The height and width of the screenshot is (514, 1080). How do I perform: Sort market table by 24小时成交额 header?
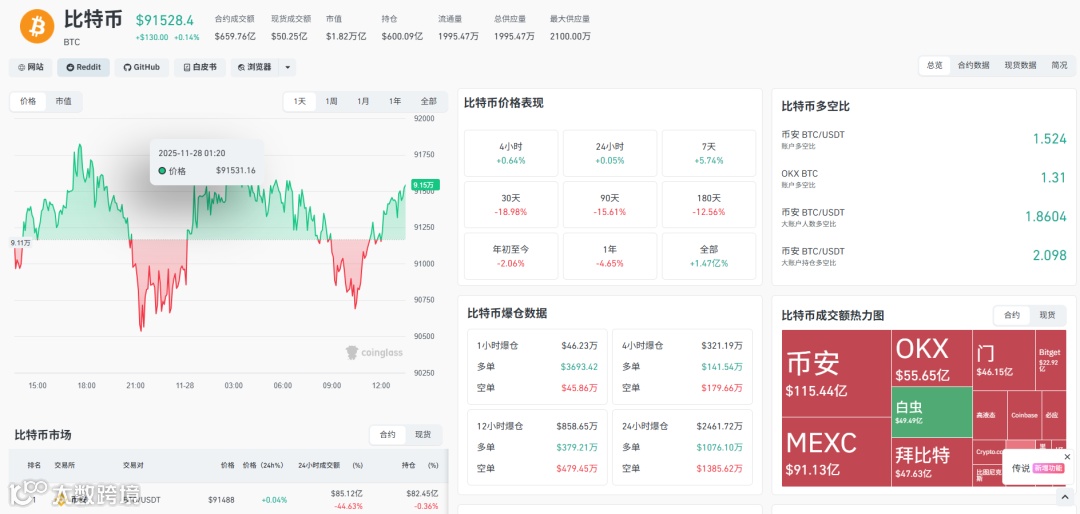tap(320, 465)
